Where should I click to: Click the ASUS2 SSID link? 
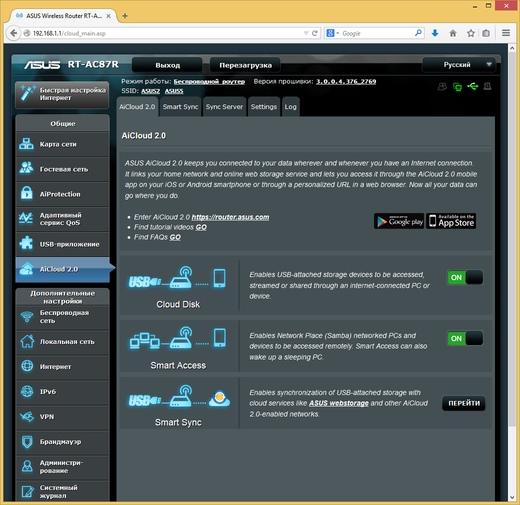(x=150, y=91)
